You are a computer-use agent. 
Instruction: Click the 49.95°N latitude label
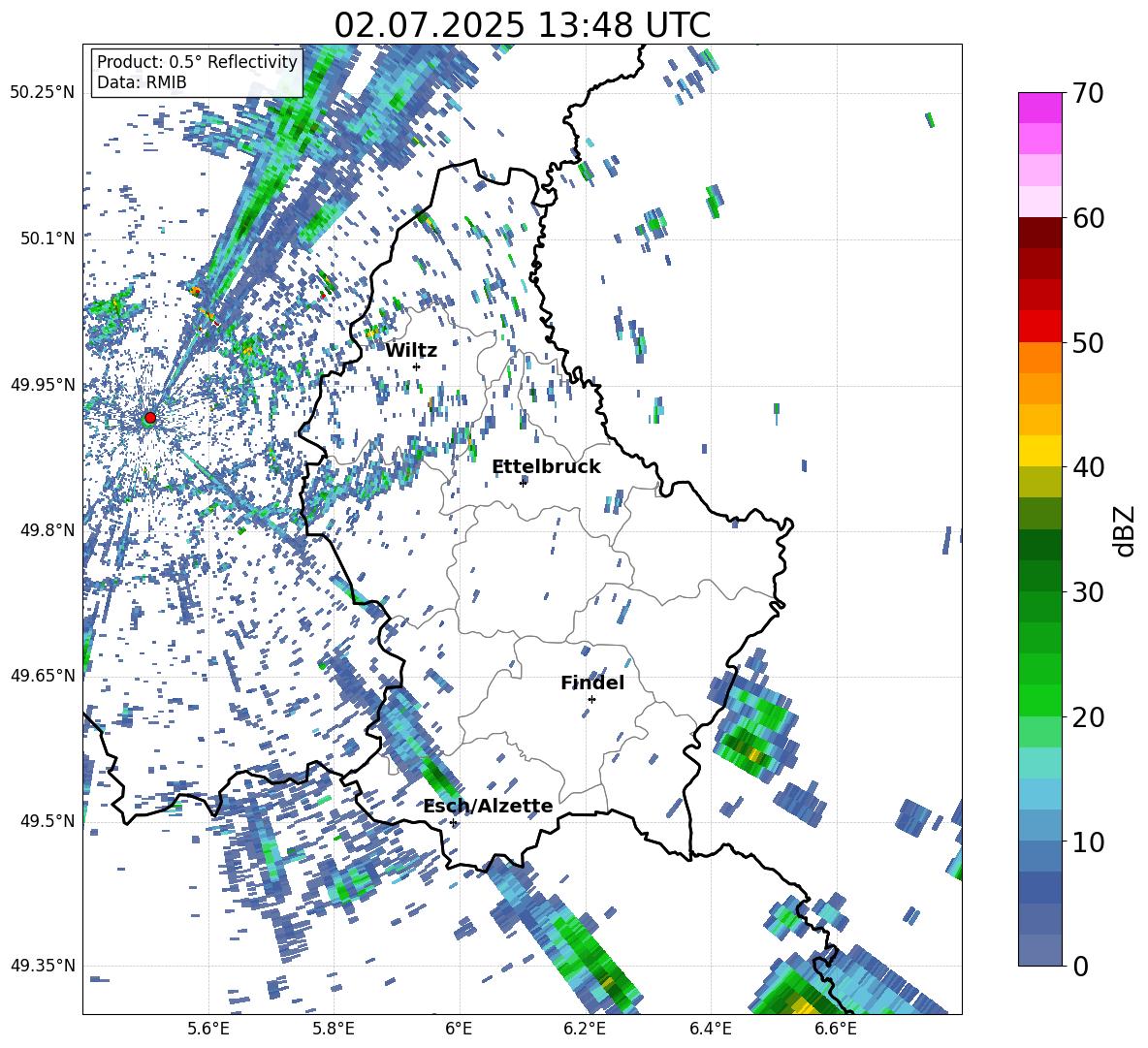pyautogui.click(x=42, y=384)
